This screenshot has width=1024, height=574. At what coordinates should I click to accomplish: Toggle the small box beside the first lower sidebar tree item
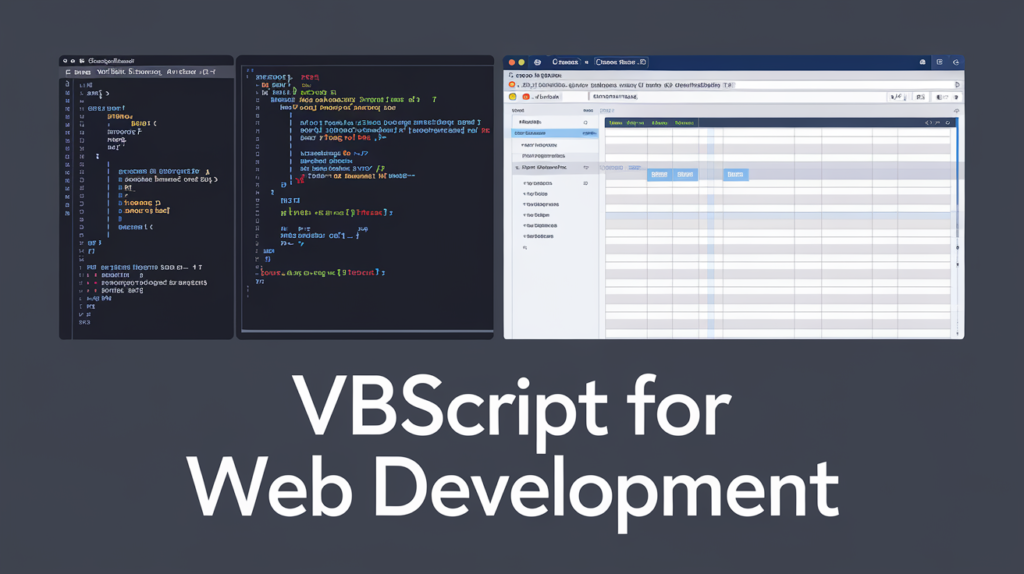585,184
